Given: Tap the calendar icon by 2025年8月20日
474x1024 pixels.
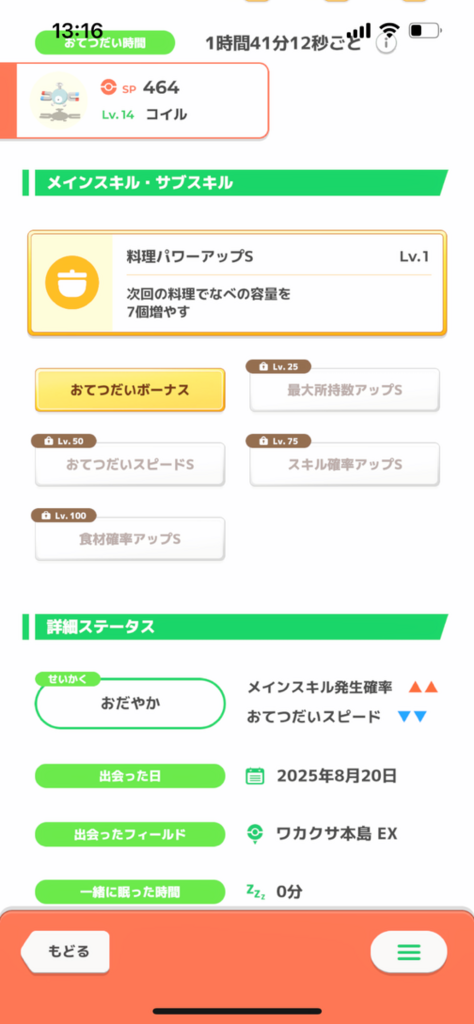Looking at the screenshot, I should pos(255,776).
